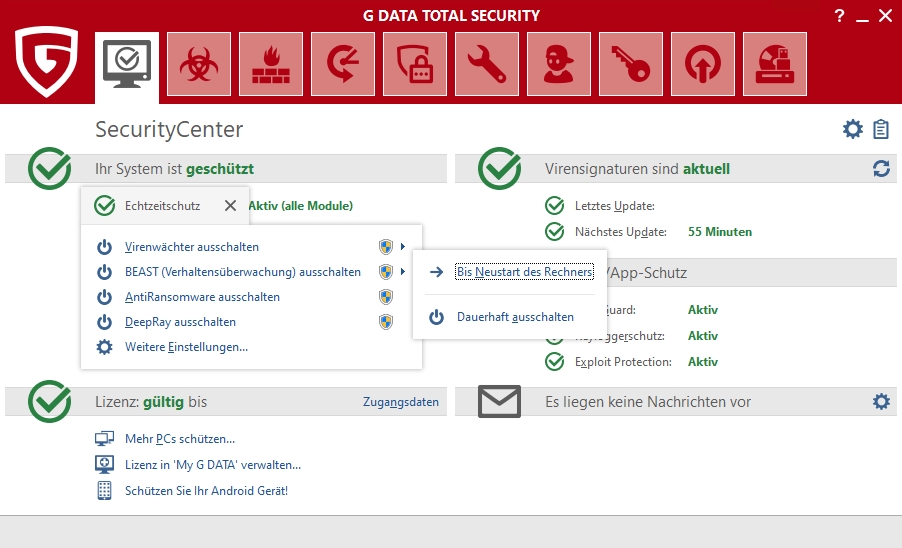Open settings gear next to SecurityCenter
902x548 pixels.
(x=853, y=129)
